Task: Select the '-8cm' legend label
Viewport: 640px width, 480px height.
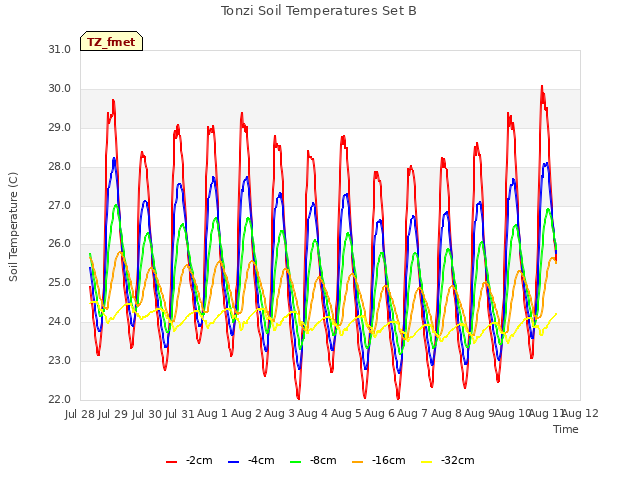Action: pos(323,460)
